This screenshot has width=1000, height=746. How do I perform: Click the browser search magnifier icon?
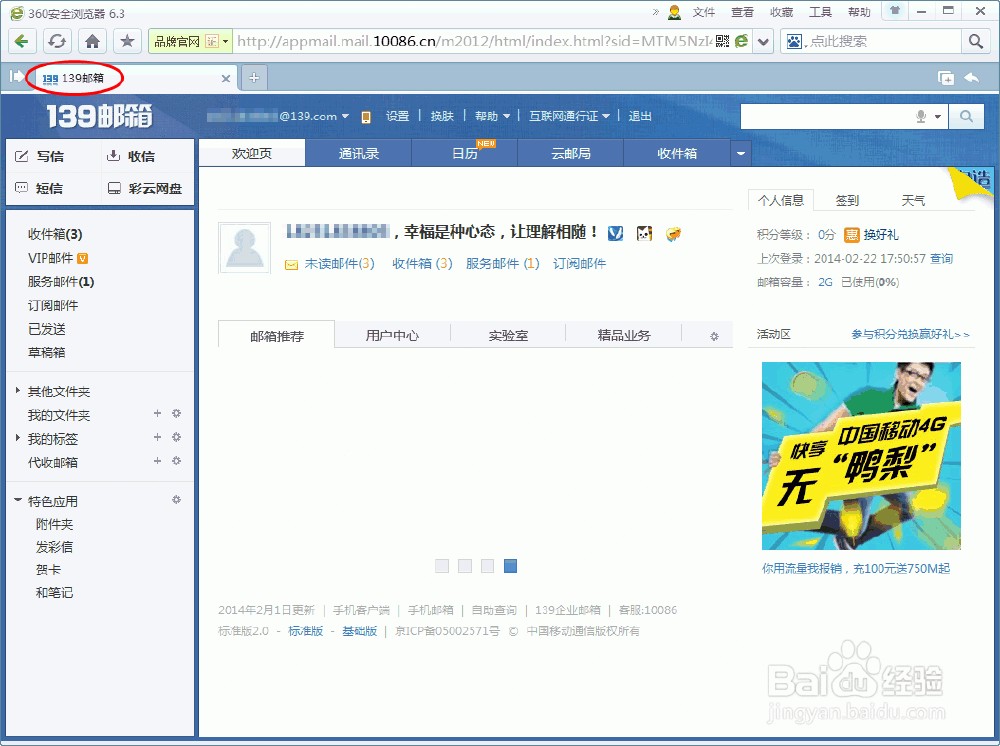[x=976, y=41]
